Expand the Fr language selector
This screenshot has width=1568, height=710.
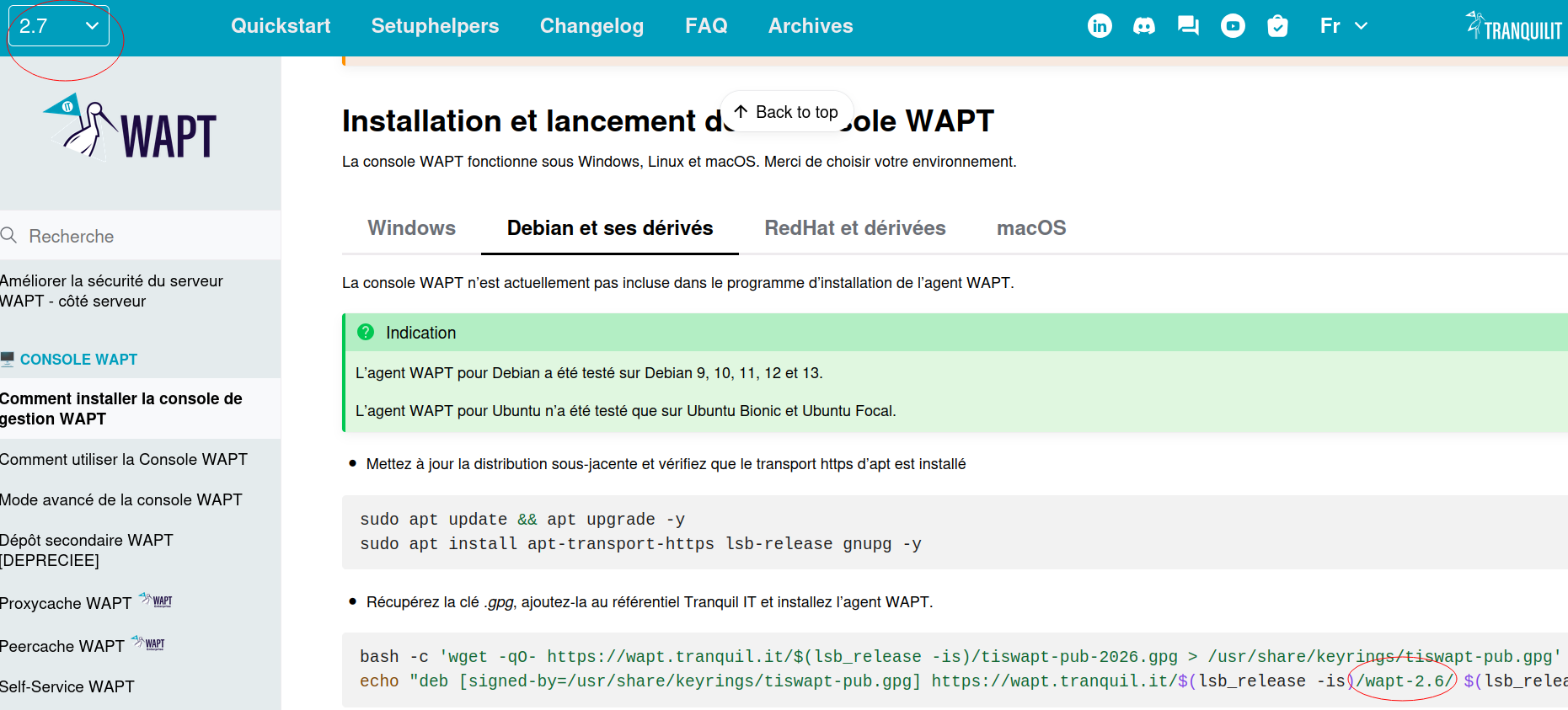point(1343,26)
